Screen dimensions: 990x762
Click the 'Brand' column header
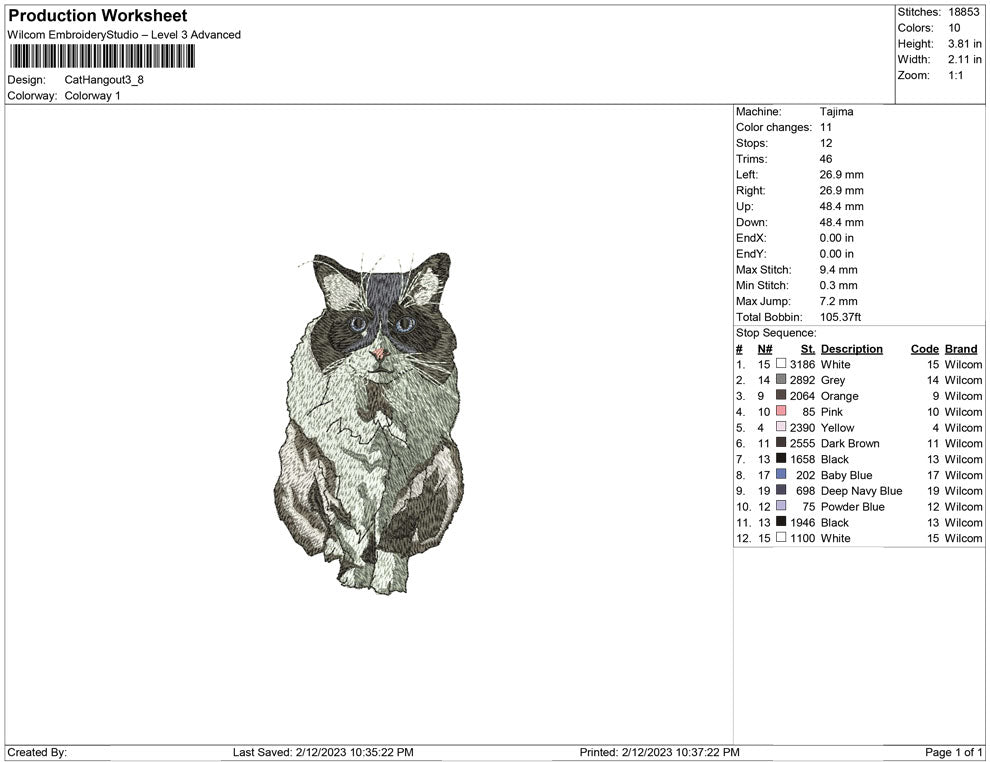click(961, 349)
